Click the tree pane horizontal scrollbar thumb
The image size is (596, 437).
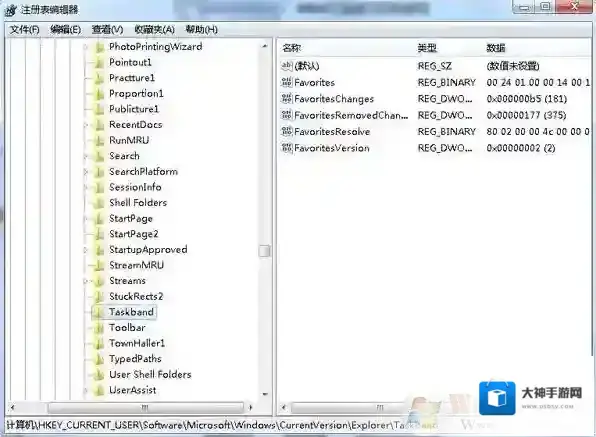146,408
